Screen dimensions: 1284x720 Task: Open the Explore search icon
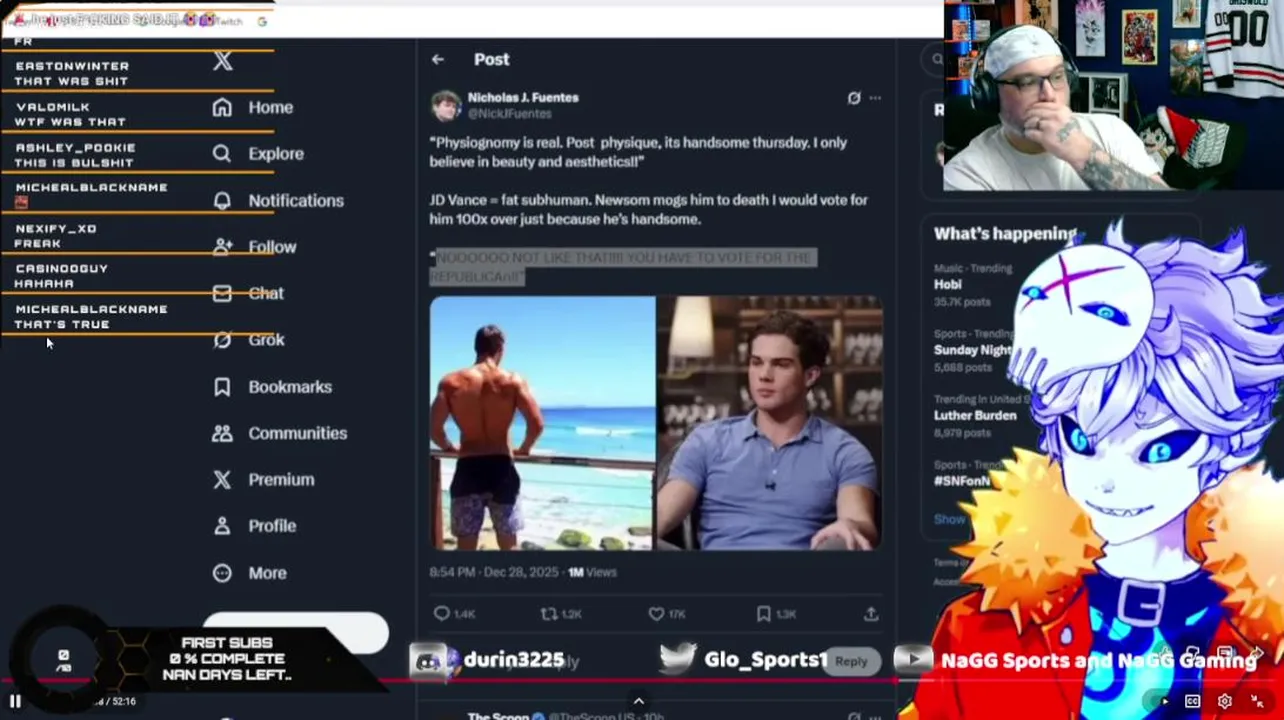tap(222, 153)
